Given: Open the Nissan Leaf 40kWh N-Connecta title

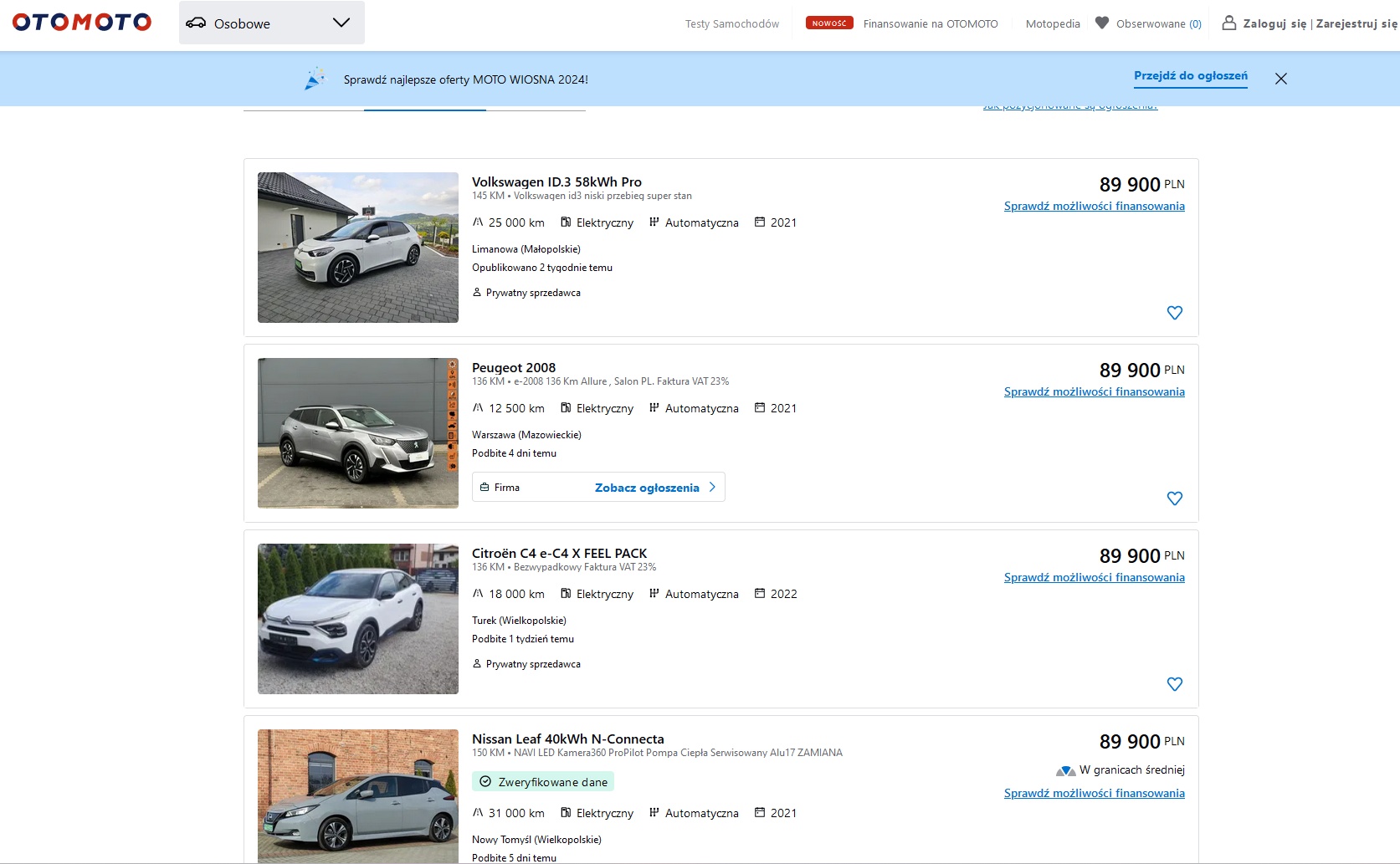Looking at the screenshot, I should point(567,739).
